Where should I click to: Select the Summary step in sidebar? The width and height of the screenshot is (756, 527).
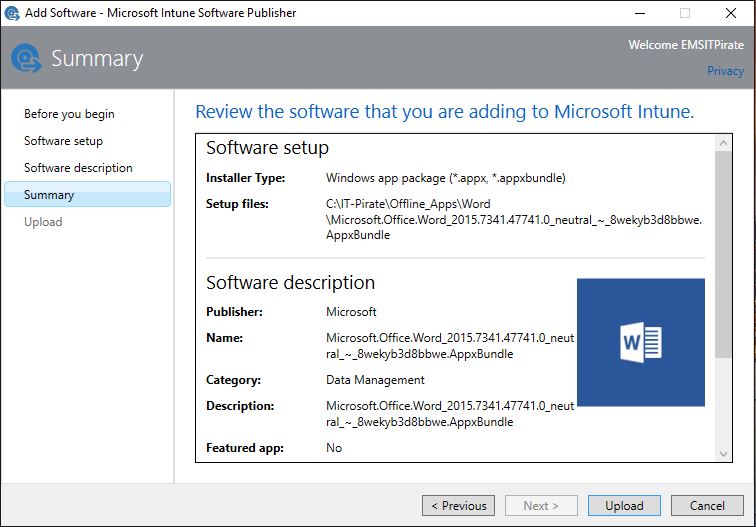87,194
